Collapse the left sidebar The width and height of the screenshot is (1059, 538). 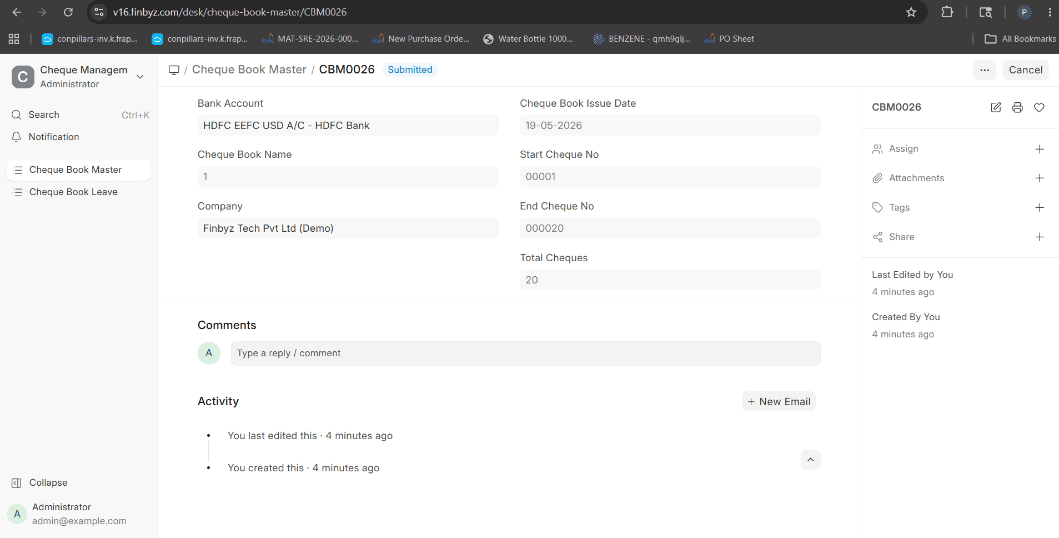click(x=39, y=483)
